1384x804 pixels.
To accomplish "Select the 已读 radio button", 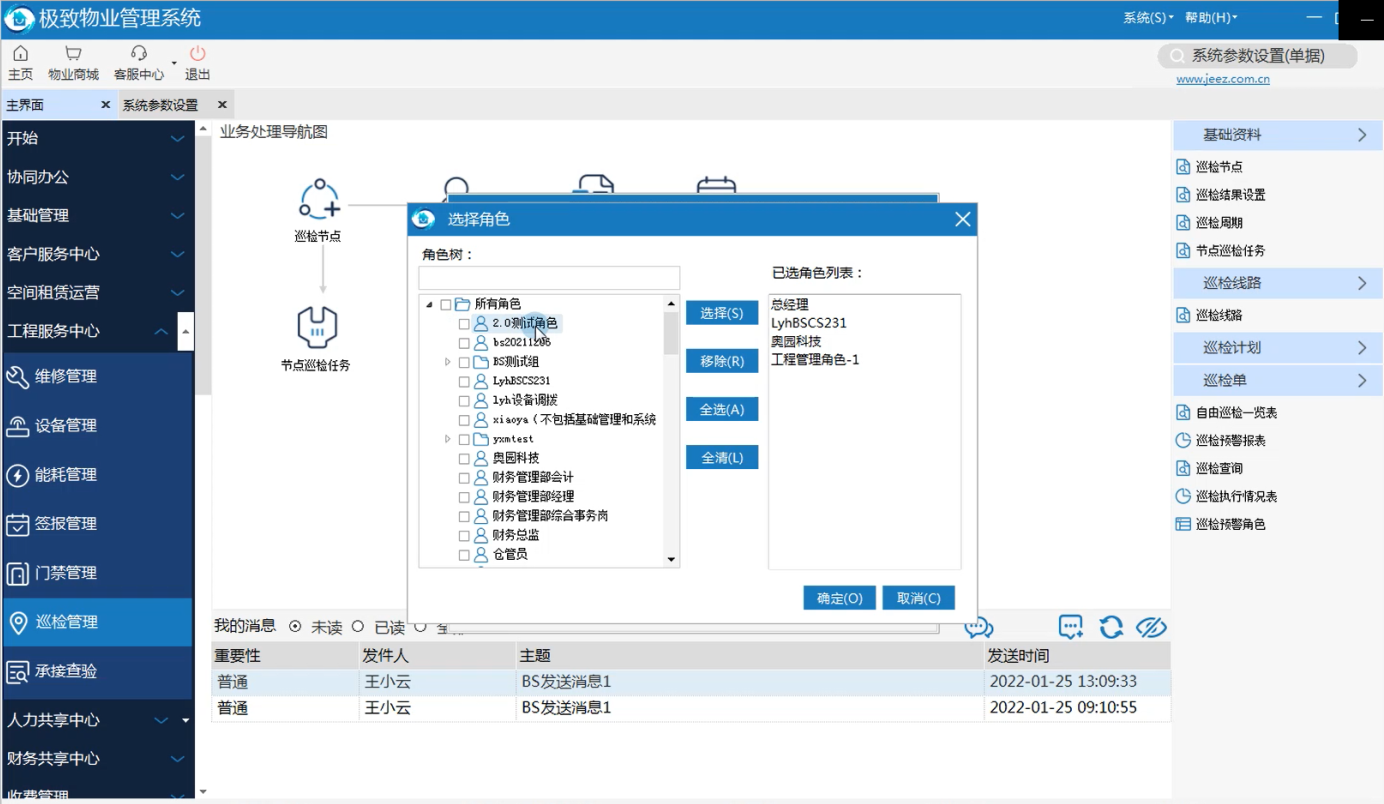I will pyautogui.click(x=358, y=626).
